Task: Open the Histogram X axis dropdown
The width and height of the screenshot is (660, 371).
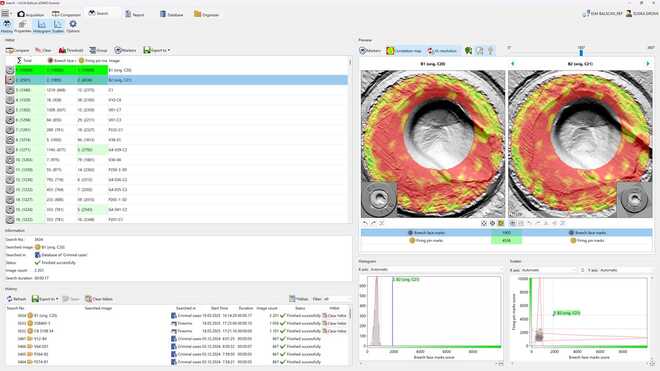Action: (x=436, y=270)
